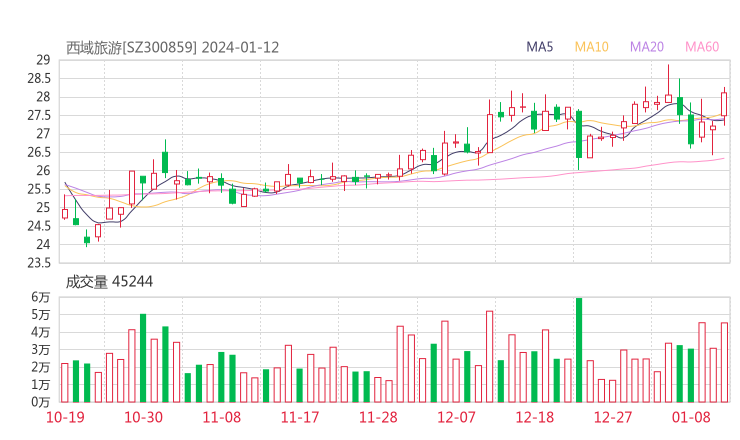The height and width of the screenshot is (440, 740).
Task: Click the MA10 legend label
Action: click(x=591, y=47)
